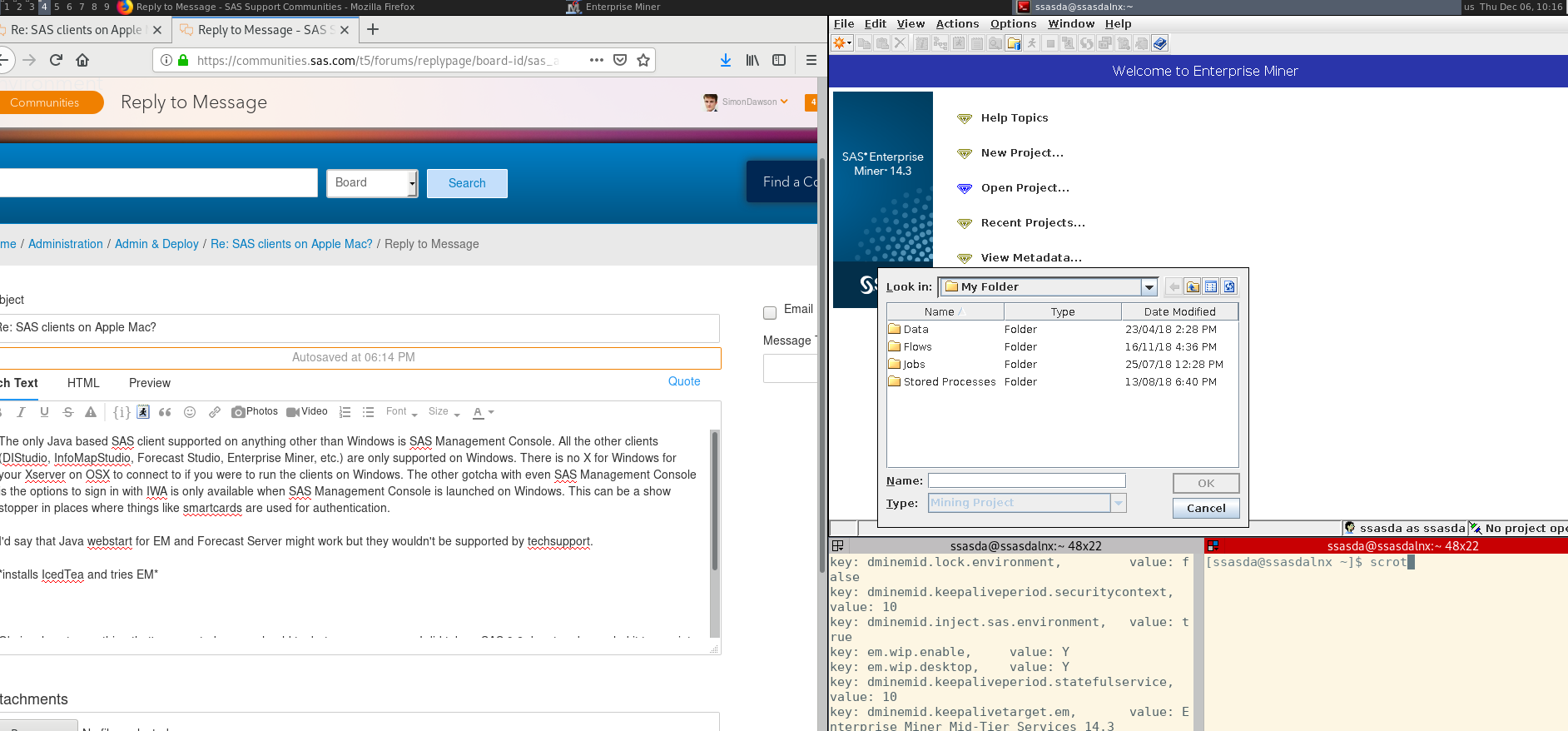Image resolution: width=1568 pixels, height=731 pixels.
Task: Open the Board search scope dropdown
Action: (372, 183)
